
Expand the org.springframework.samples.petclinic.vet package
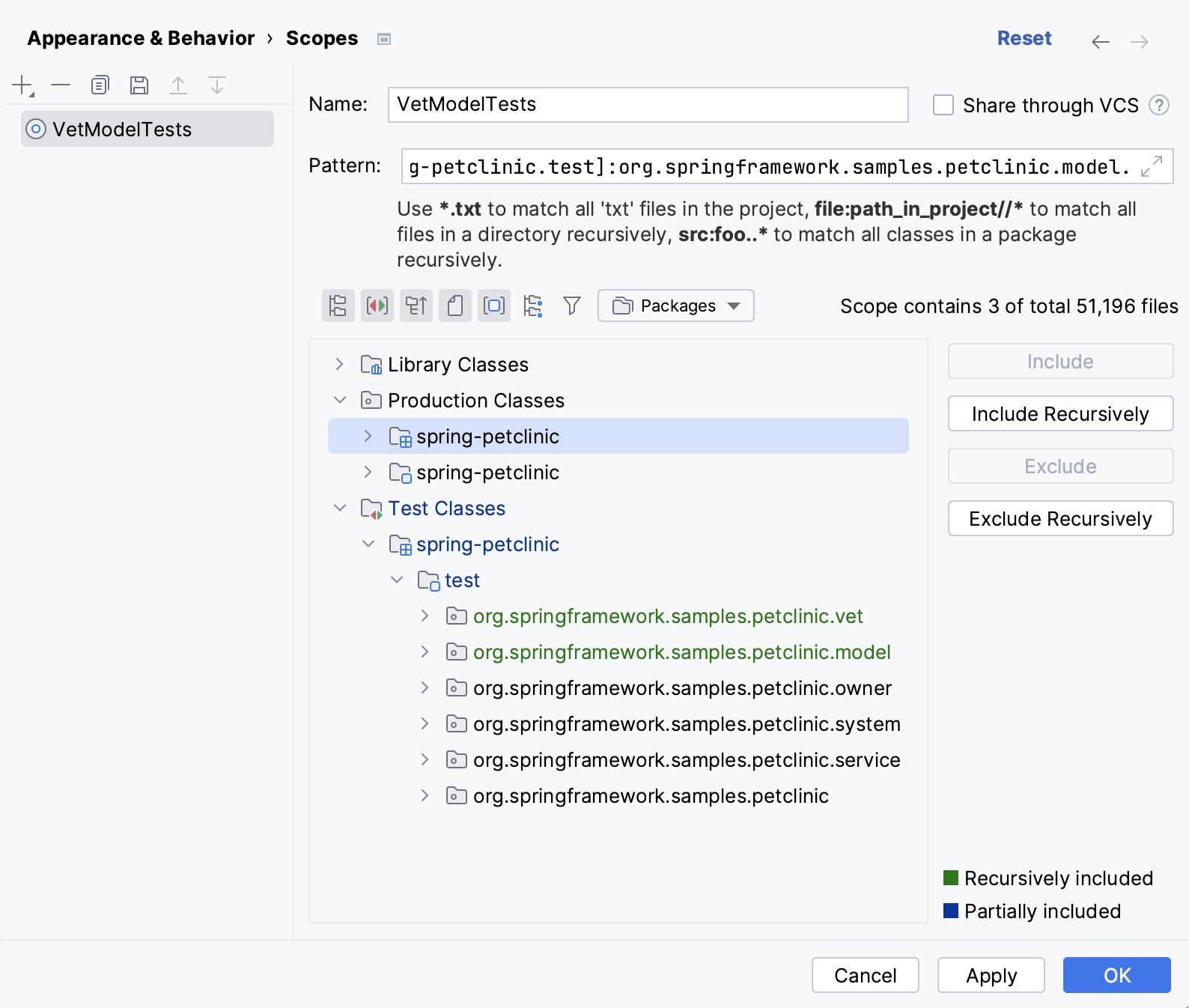pos(425,616)
